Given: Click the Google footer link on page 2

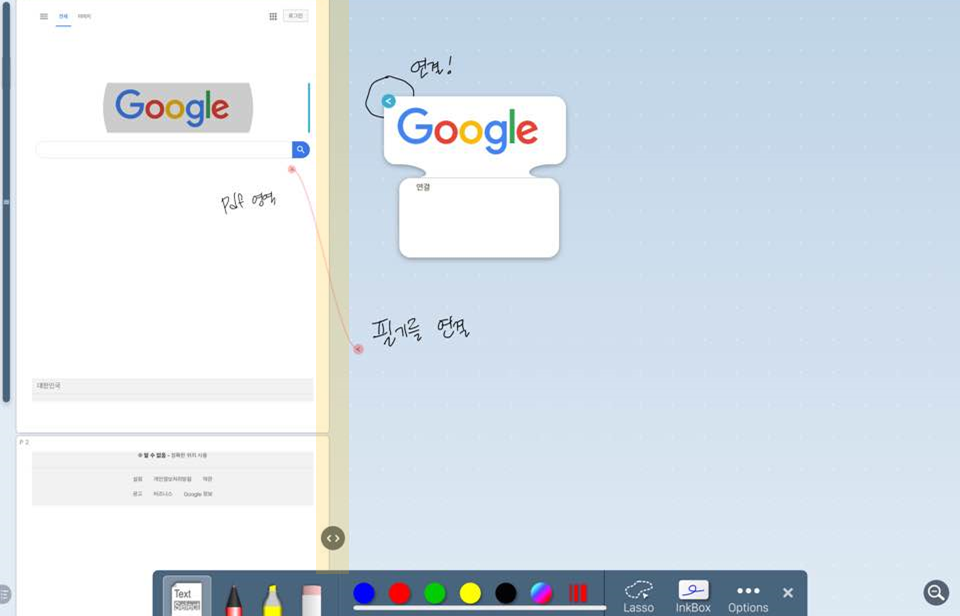Looking at the screenshot, I should [x=198, y=494].
